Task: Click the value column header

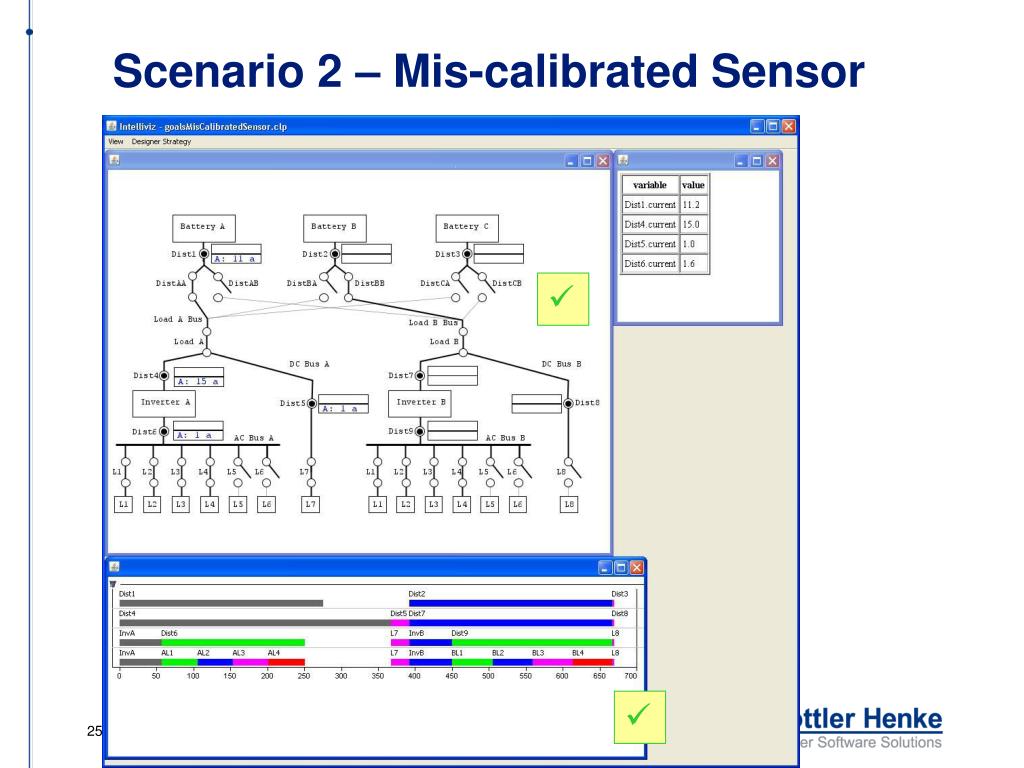Action: point(694,185)
